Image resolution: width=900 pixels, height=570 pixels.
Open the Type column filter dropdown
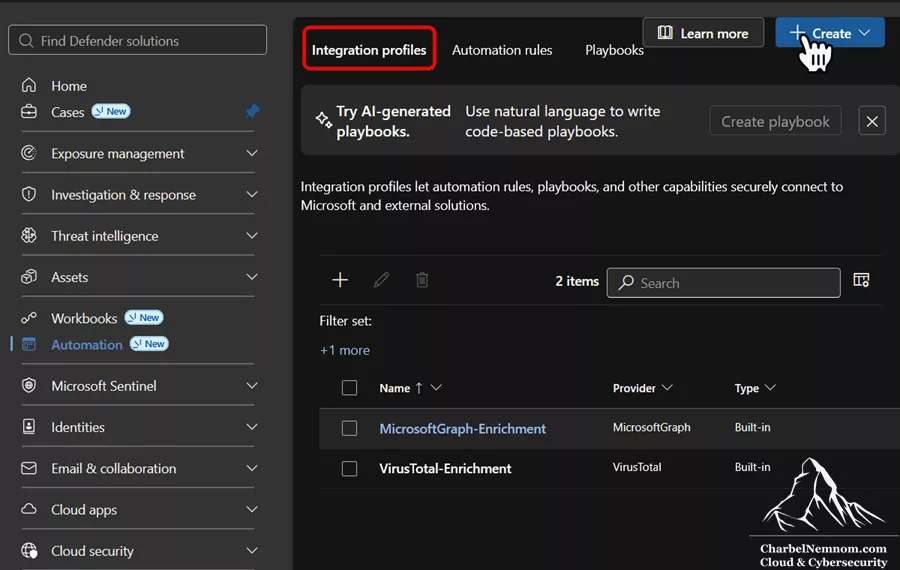point(770,387)
